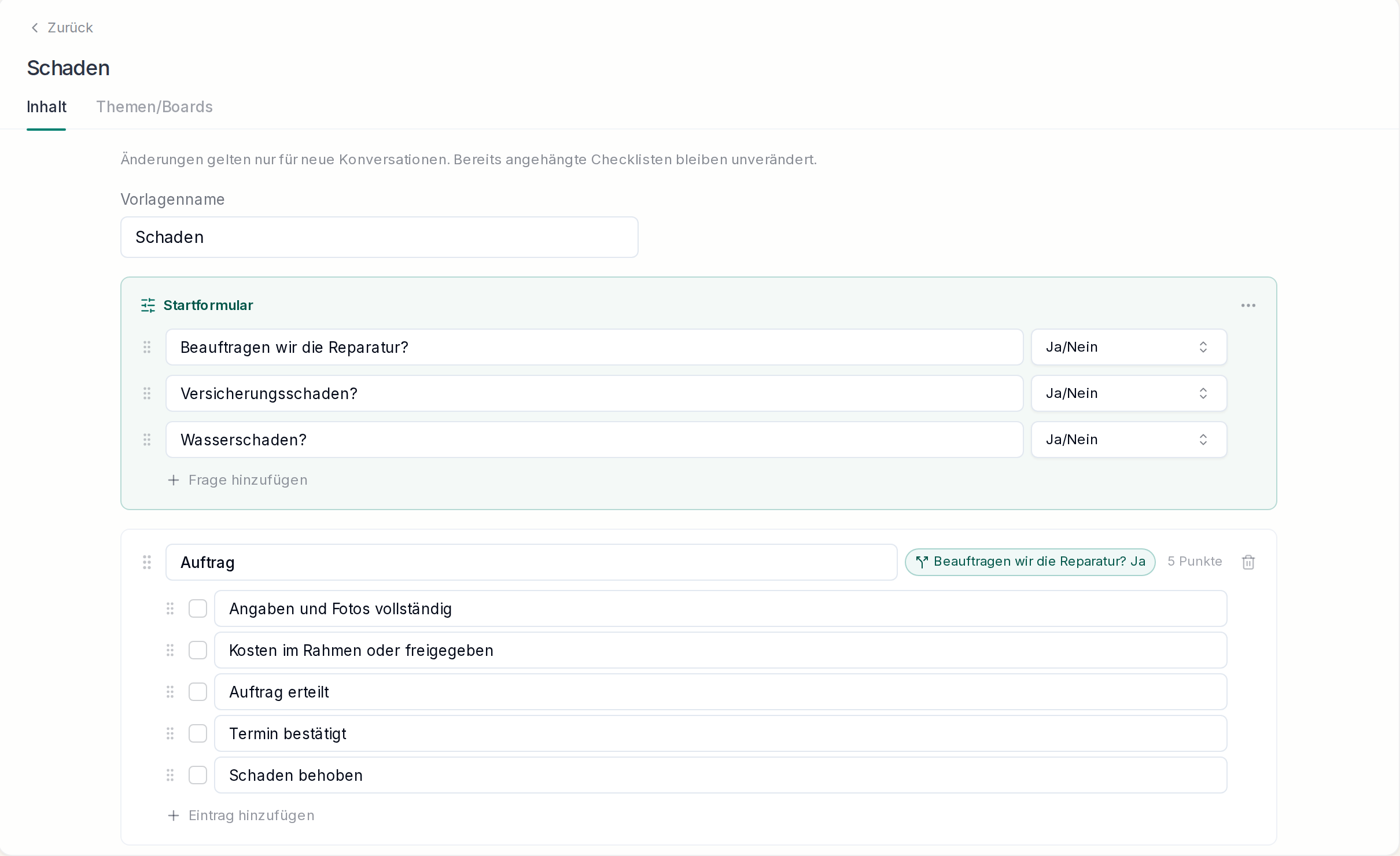The width and height of the screenshot is (1400, 856).
Task: Click 'Eintrag hinzufügen' to add an entry
Action: click(x=252, y=816)
